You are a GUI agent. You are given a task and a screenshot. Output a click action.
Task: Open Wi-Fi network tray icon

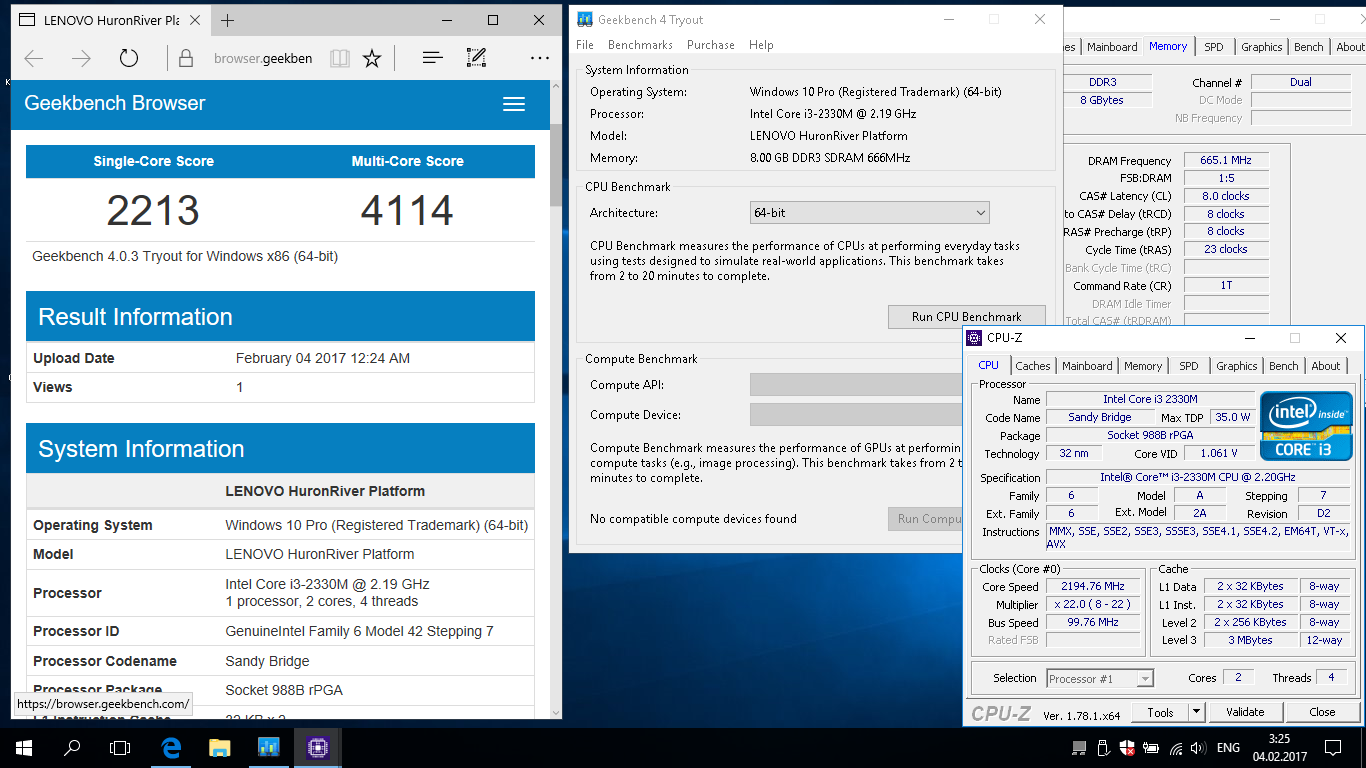pos(1175,748)
